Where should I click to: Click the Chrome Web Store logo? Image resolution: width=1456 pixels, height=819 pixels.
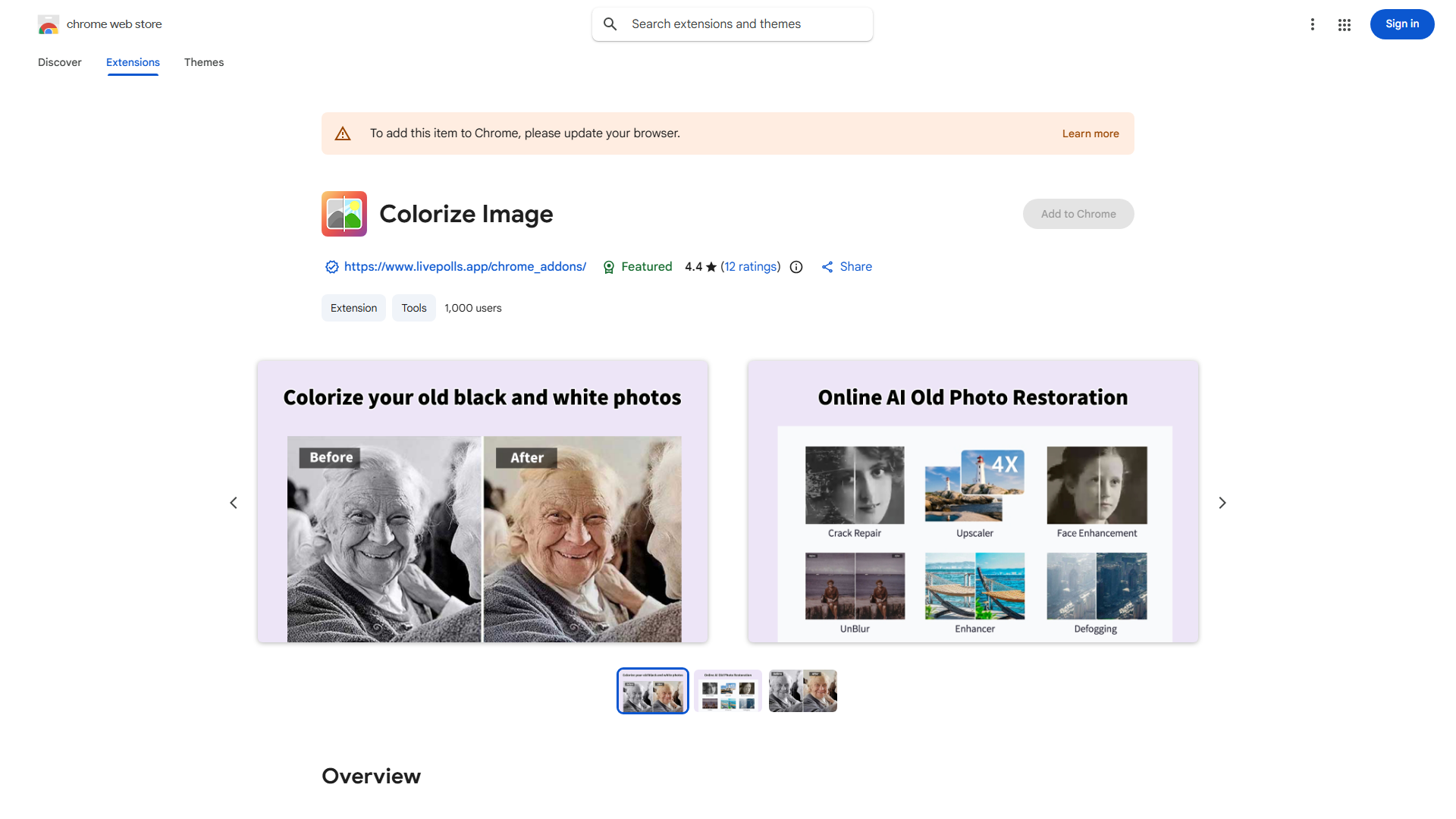click(x=49, y=24)
